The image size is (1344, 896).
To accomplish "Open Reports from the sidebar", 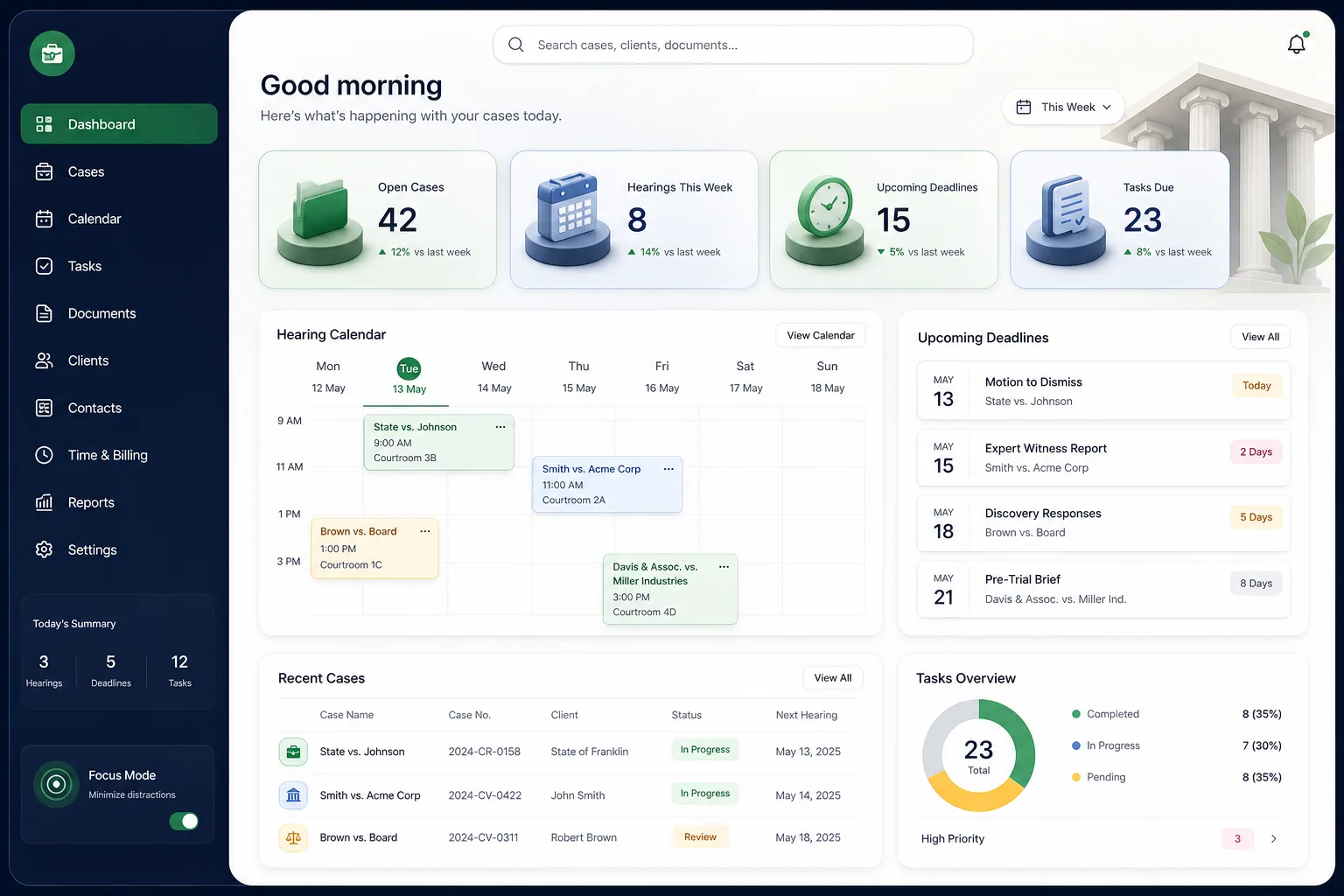I will (x=119, y=502).
